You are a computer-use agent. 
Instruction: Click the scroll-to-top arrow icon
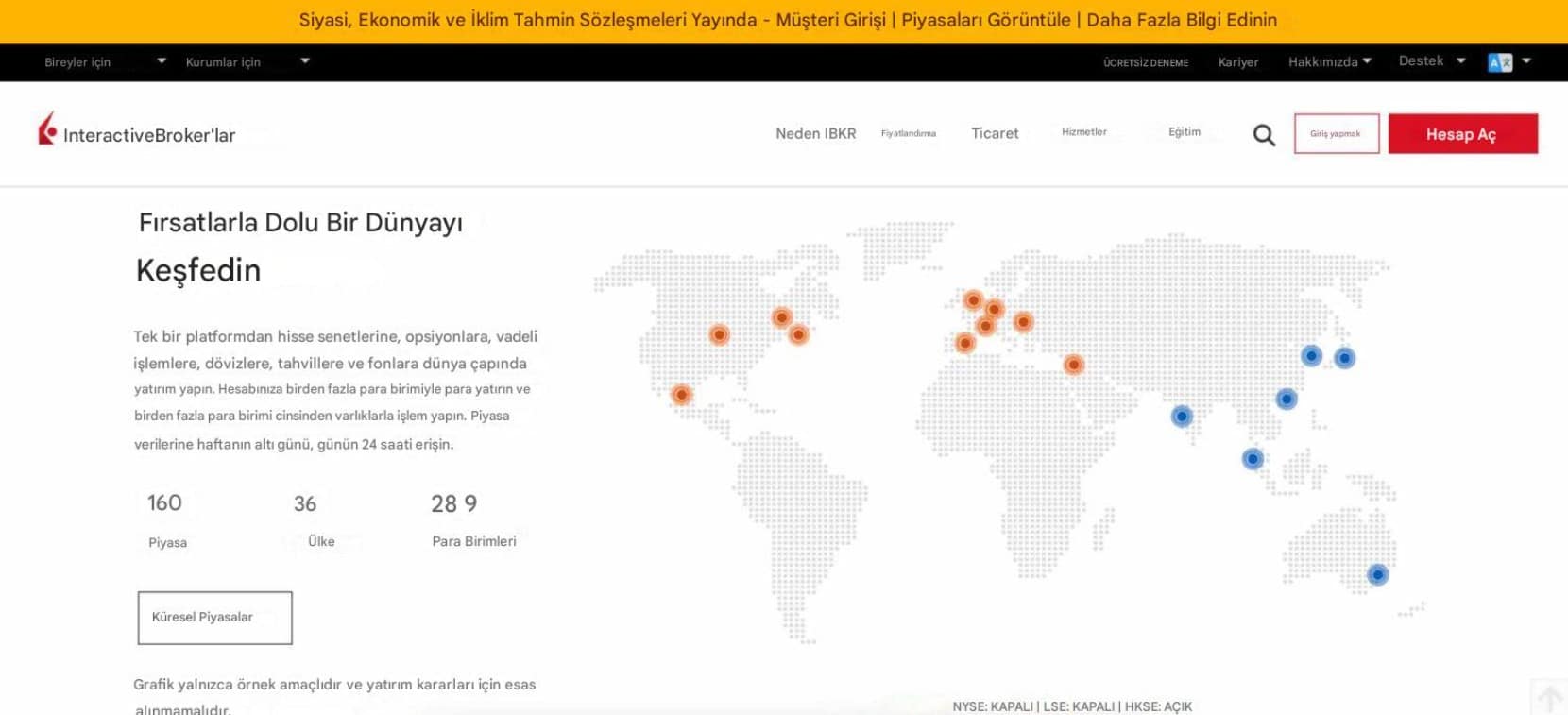tap(1549, 698)
